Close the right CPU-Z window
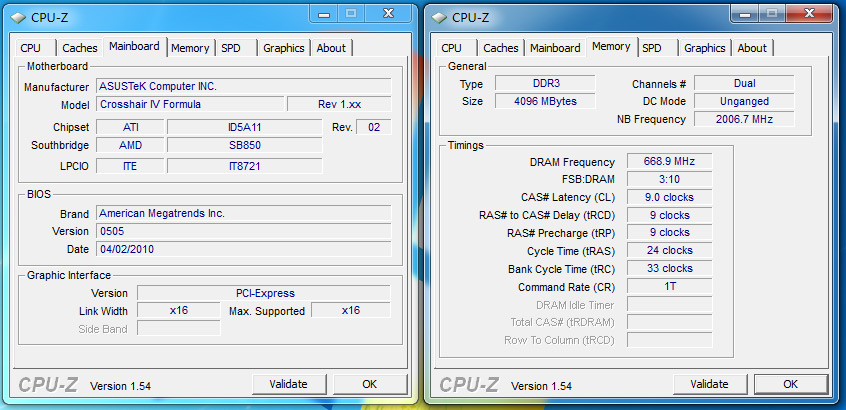The height and width of the screenshot is (410, 846). [810, 13]
